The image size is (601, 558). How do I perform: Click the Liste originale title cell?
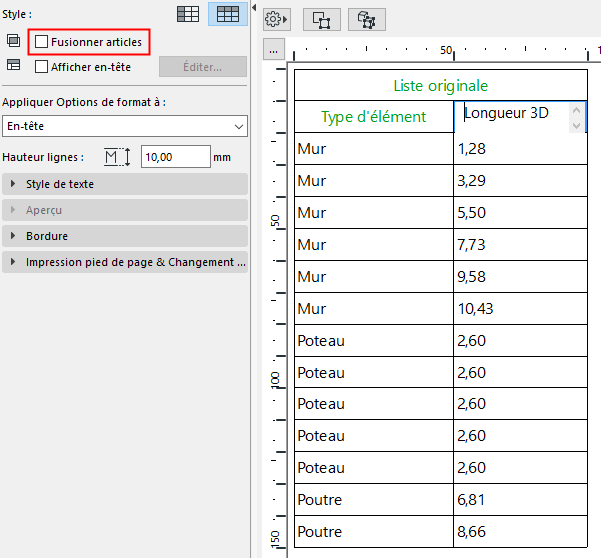[440, 86]
